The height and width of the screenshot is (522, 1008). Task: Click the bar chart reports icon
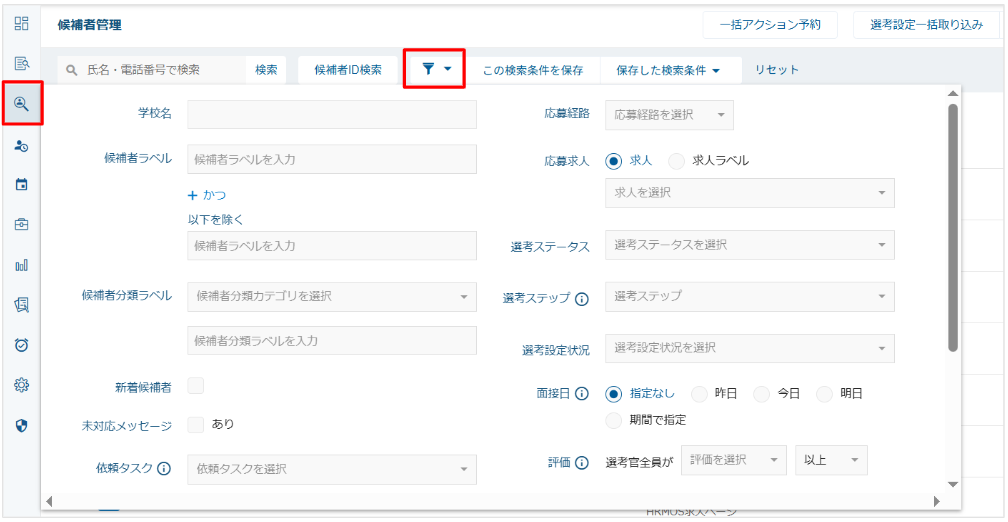coord(21,265)
